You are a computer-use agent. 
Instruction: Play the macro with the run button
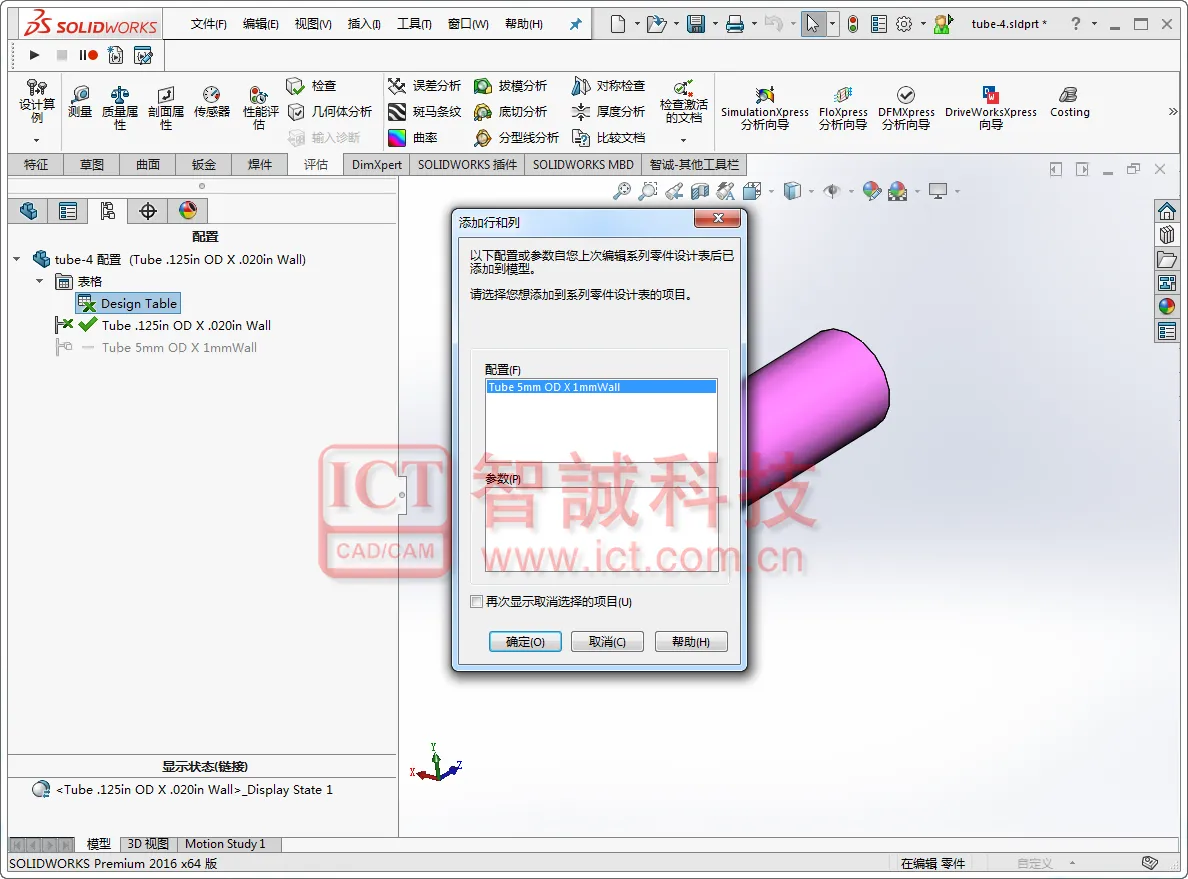pos(34,55)
